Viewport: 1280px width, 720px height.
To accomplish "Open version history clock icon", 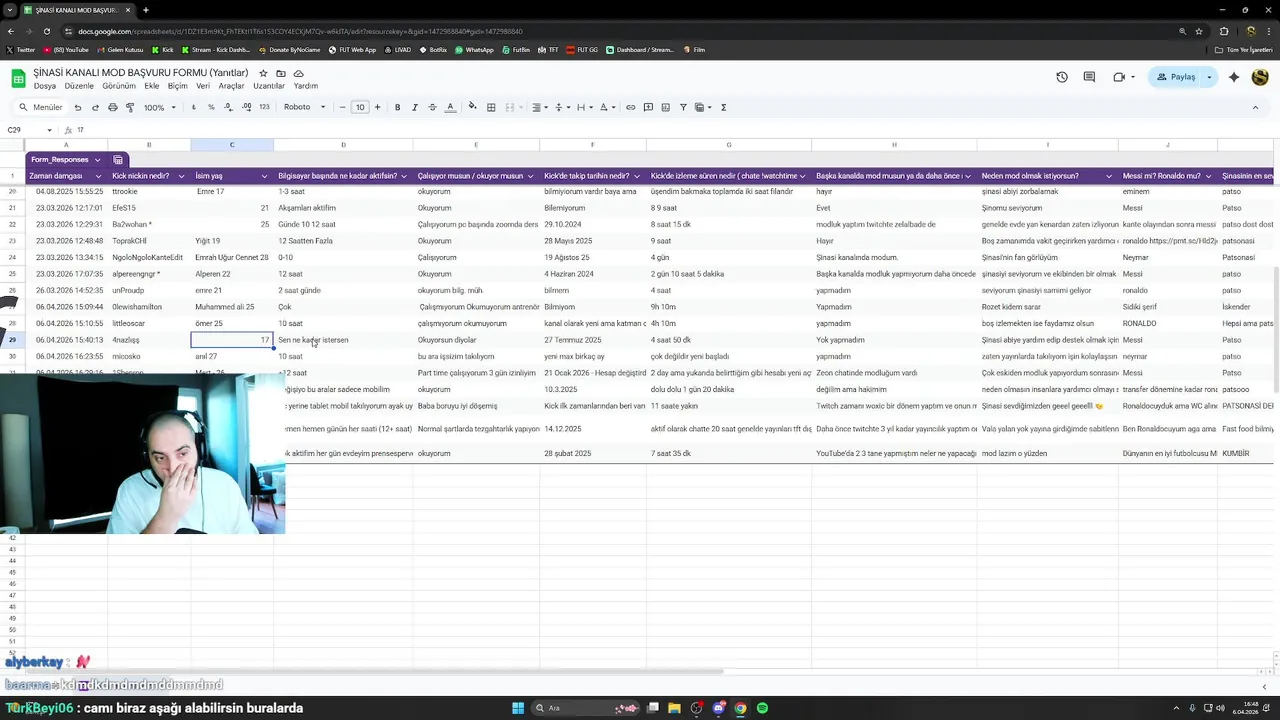I will click(x=1062, y=77).
